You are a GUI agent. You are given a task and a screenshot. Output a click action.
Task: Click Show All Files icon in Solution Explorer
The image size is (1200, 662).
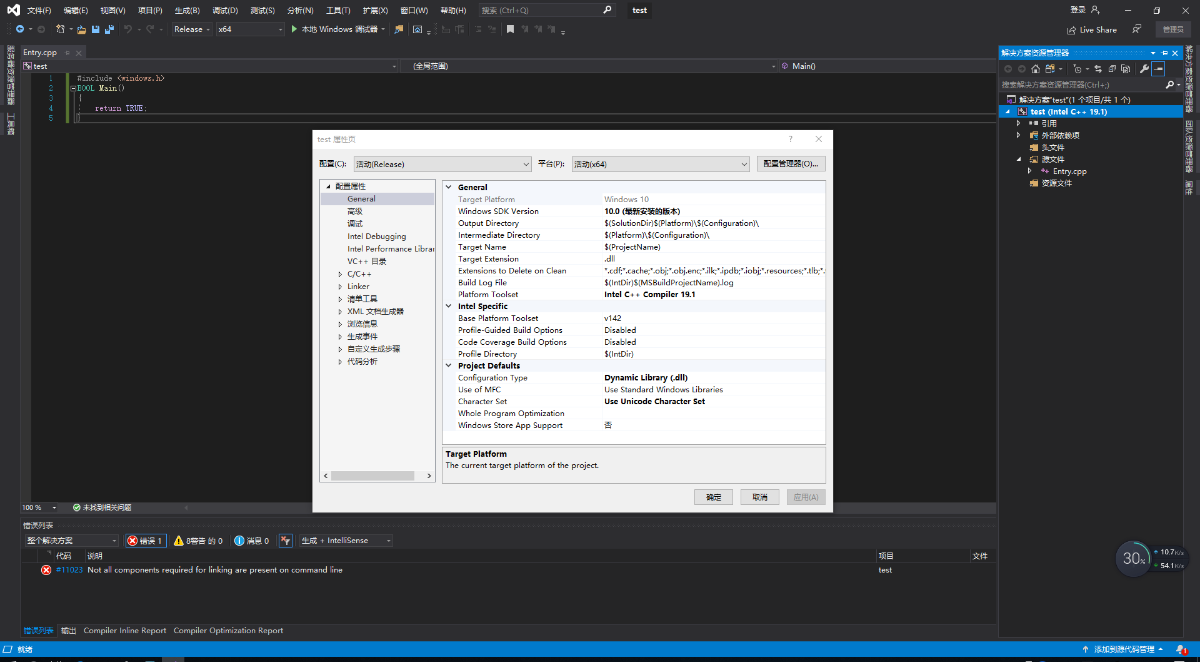click(1126, 69)
